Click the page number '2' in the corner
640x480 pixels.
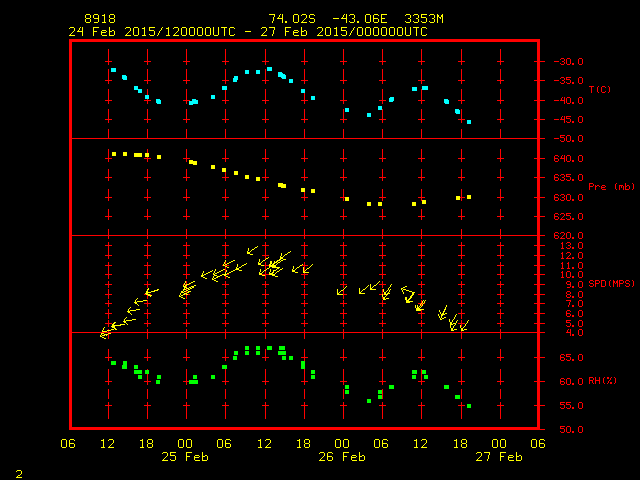[19, 473]
